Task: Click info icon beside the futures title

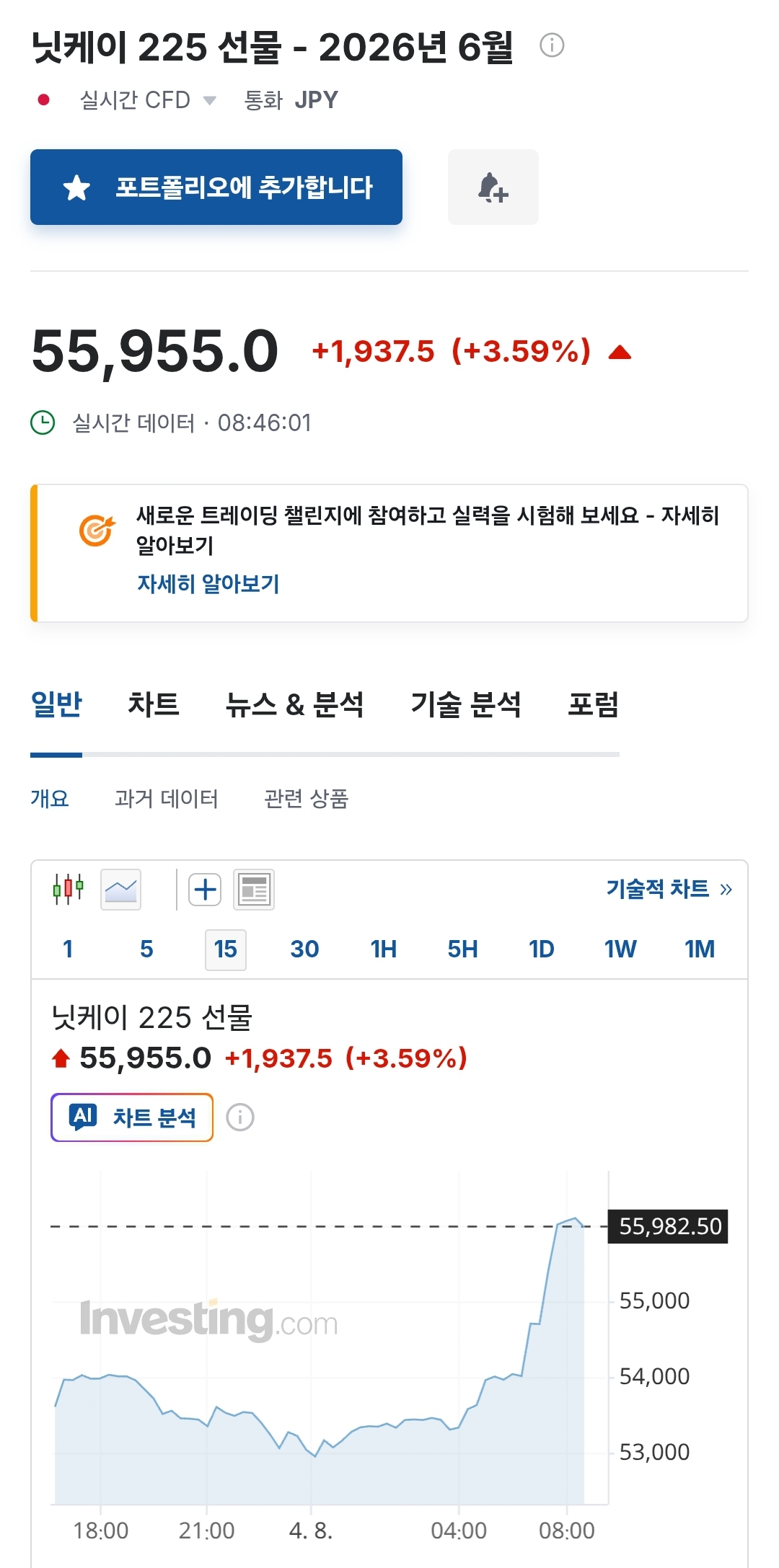Action: pyautogui.click(x=552, y=45)
